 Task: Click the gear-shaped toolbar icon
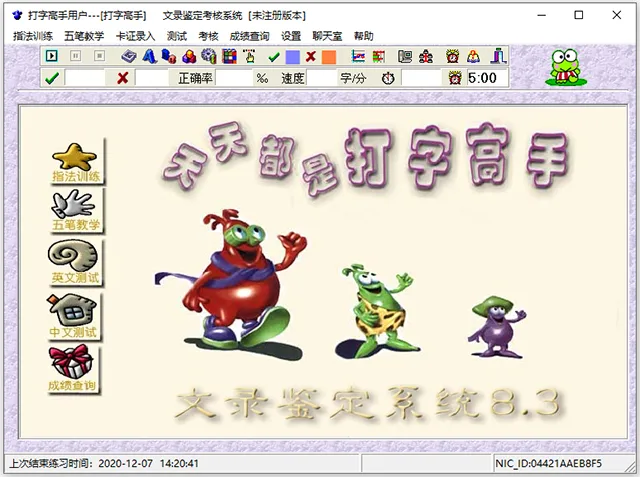pos(209,56)
